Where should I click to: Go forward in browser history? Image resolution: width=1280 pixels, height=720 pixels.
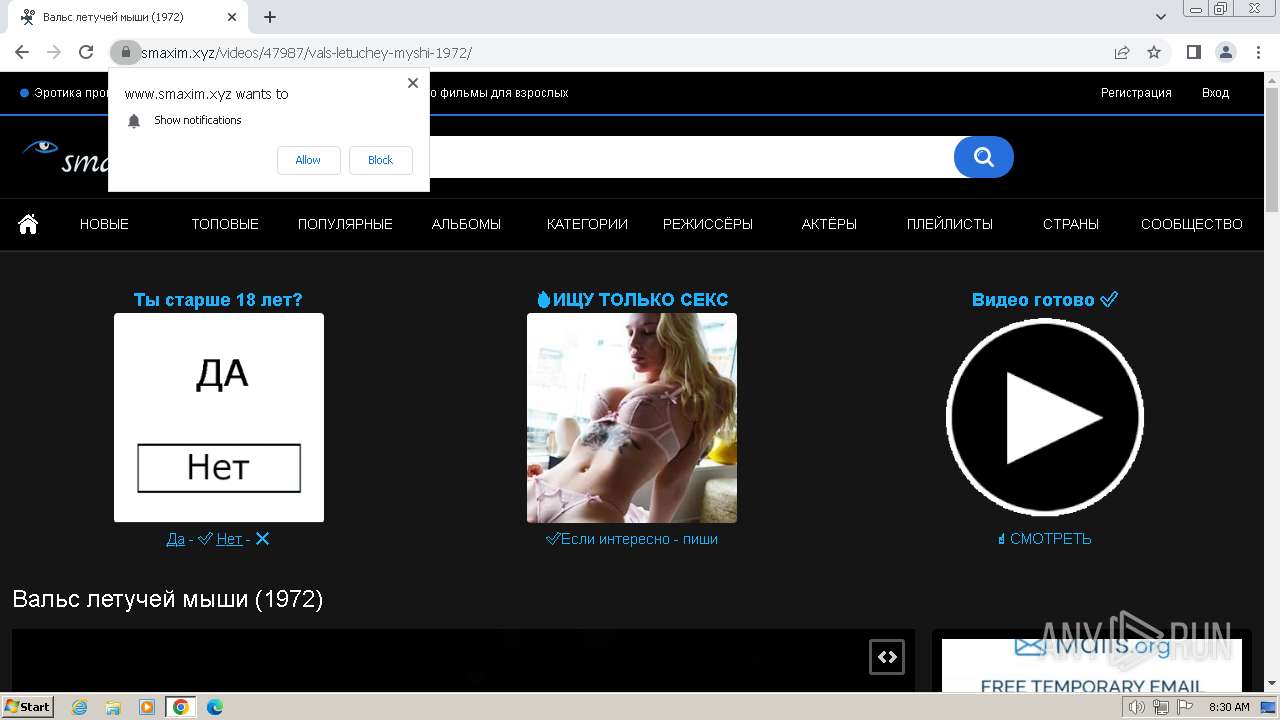pyautogui.click(x=54, y=53)
